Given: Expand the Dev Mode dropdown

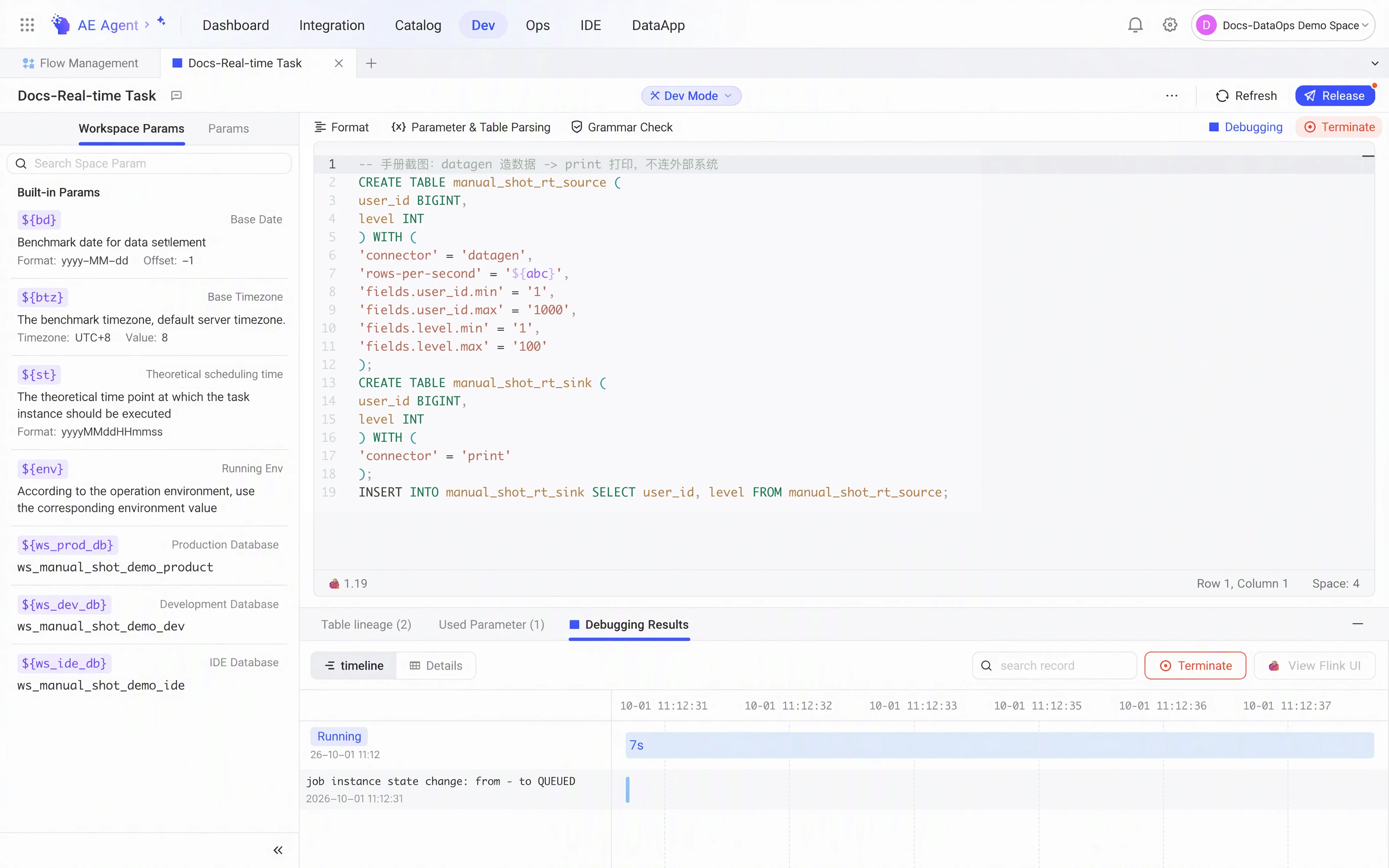Looking at the screenshot, I should [x=691, y=96].
